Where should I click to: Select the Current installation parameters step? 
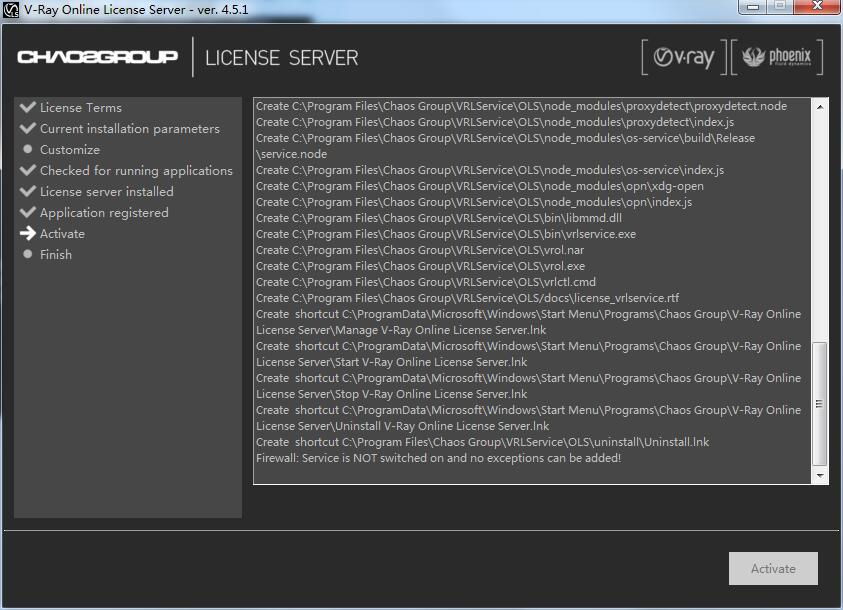[x=129, y=129]
